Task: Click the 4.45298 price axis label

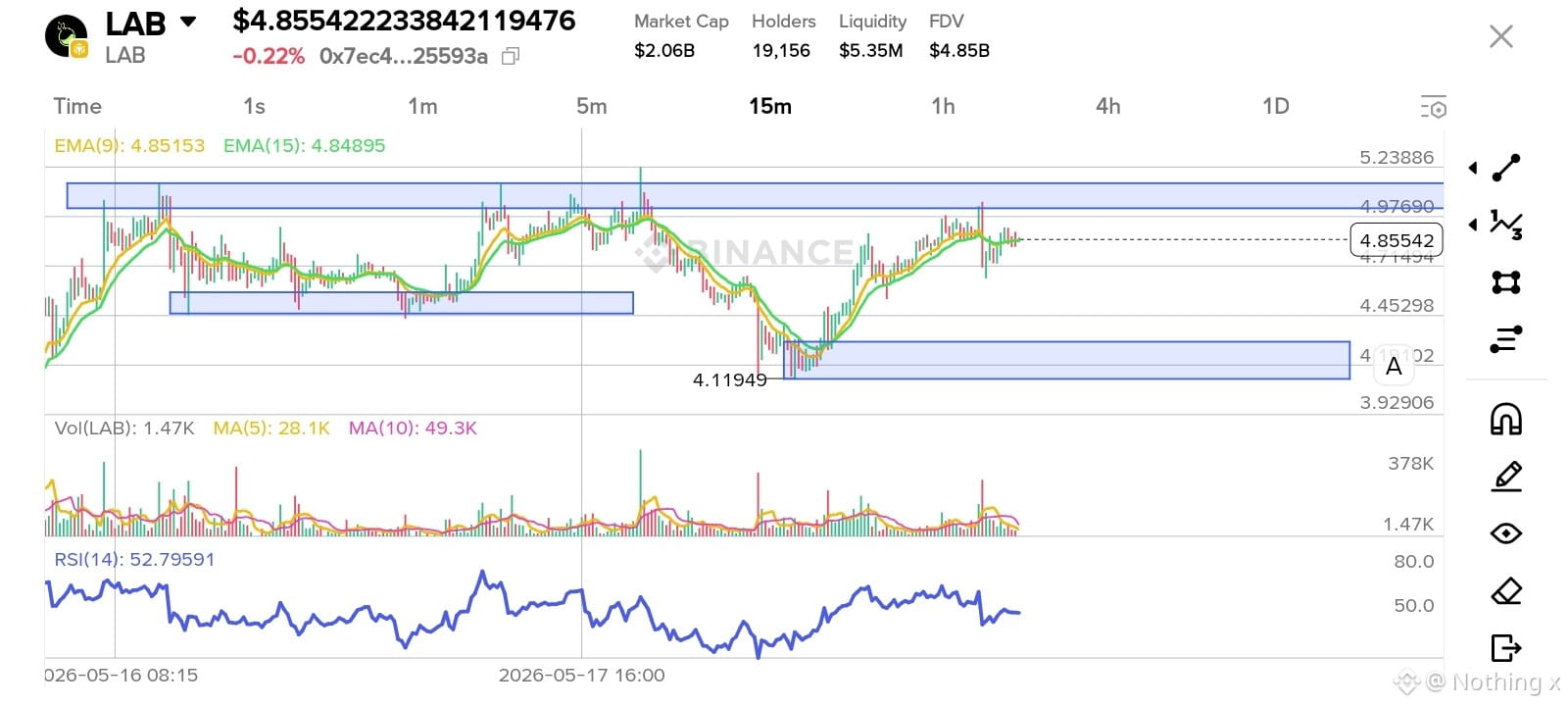Action: tap(1396, 305)
